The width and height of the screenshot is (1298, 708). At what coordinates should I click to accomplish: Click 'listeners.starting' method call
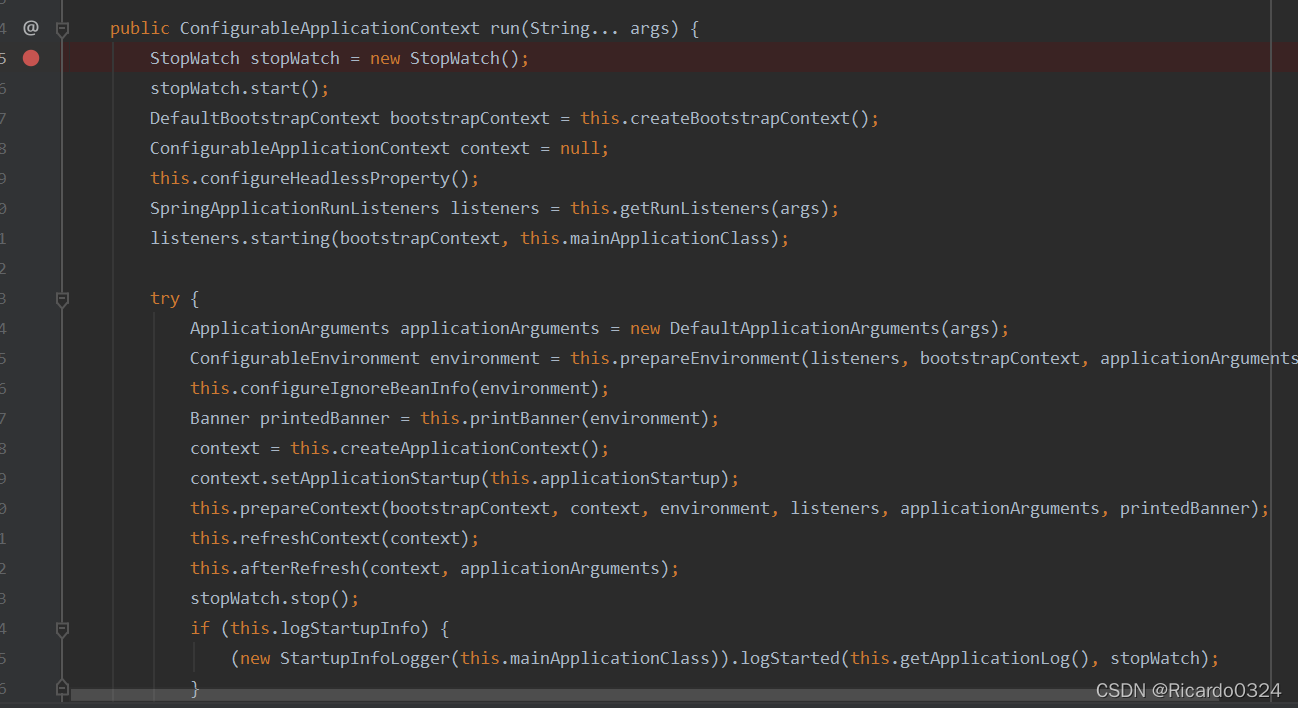click(240, 238)
